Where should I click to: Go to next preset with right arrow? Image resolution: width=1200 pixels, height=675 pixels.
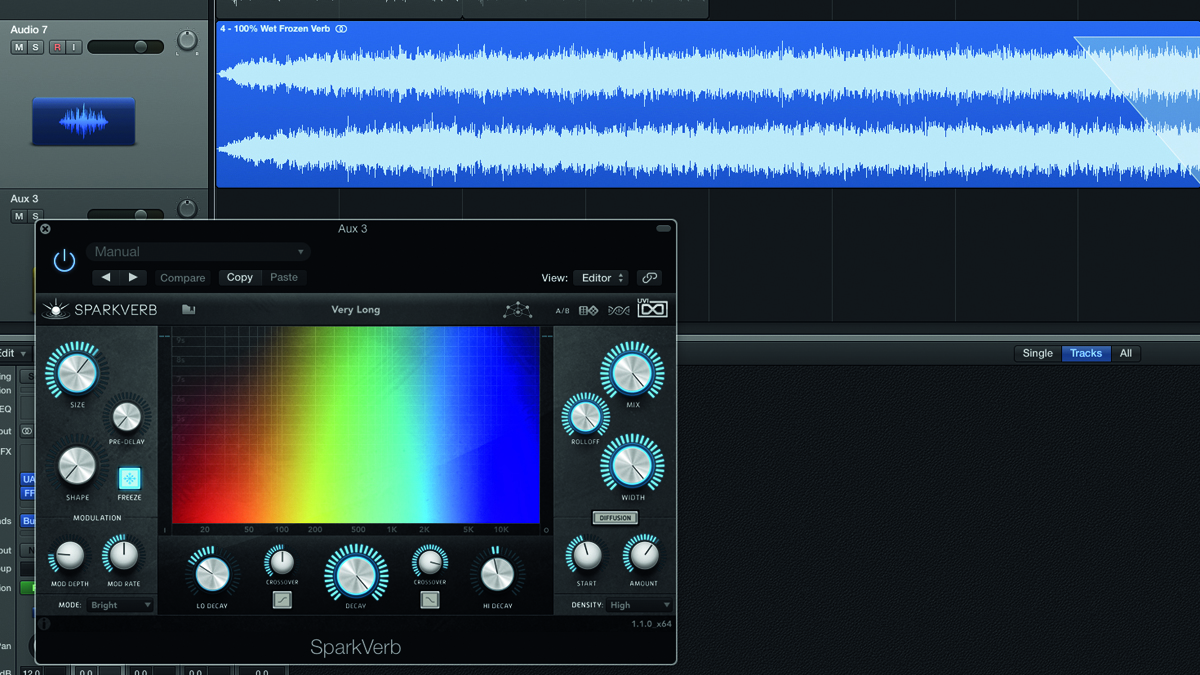click(x=133, y=277)
